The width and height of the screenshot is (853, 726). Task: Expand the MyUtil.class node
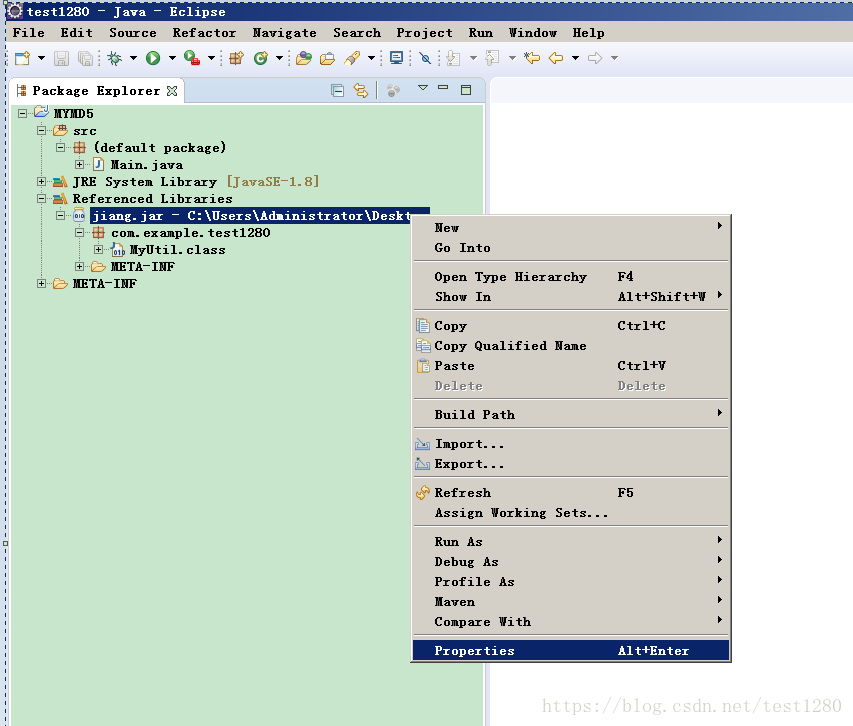point(98,250)
